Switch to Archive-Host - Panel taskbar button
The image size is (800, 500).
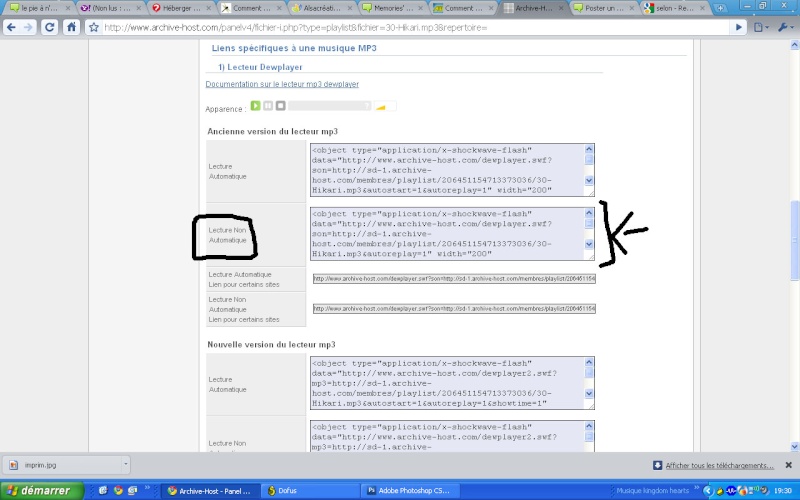pos(211,491)
